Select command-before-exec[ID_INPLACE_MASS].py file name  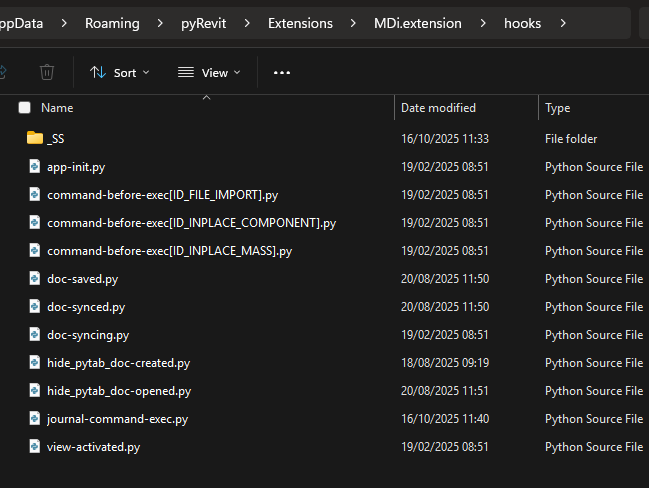pos(170,251)
